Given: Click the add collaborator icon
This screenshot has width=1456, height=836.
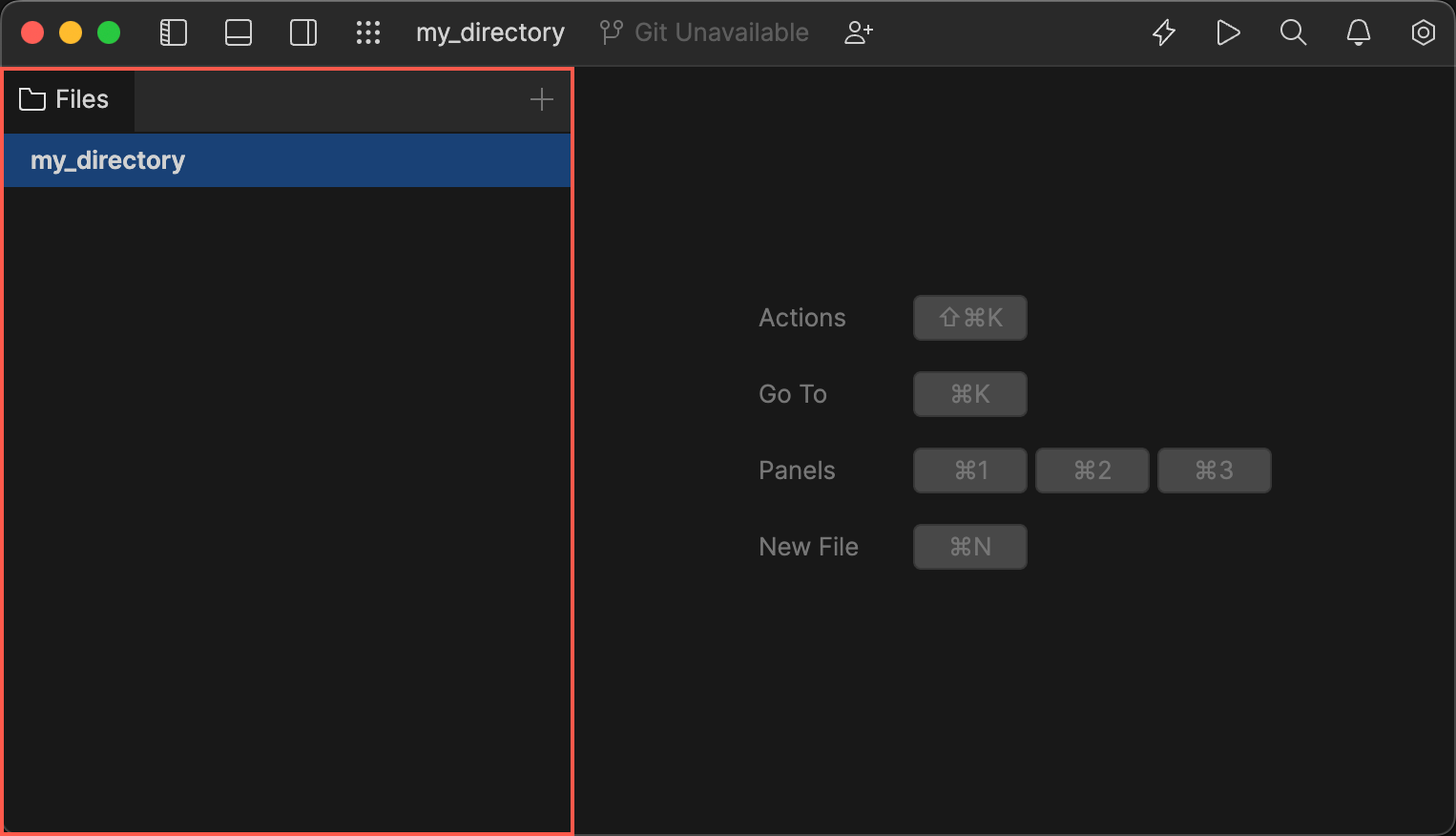Looking at the screenshot, I should (x=858, y=31).
